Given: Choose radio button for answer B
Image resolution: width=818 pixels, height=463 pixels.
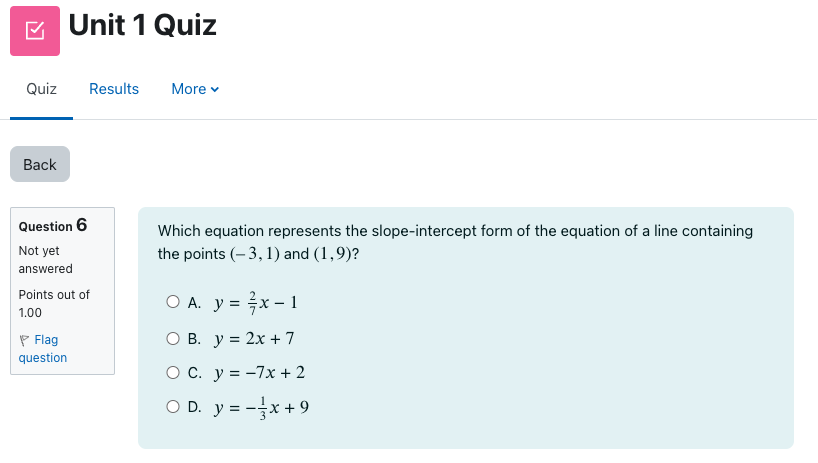Looking at the screenshot, I should click(x=173, y=338).
